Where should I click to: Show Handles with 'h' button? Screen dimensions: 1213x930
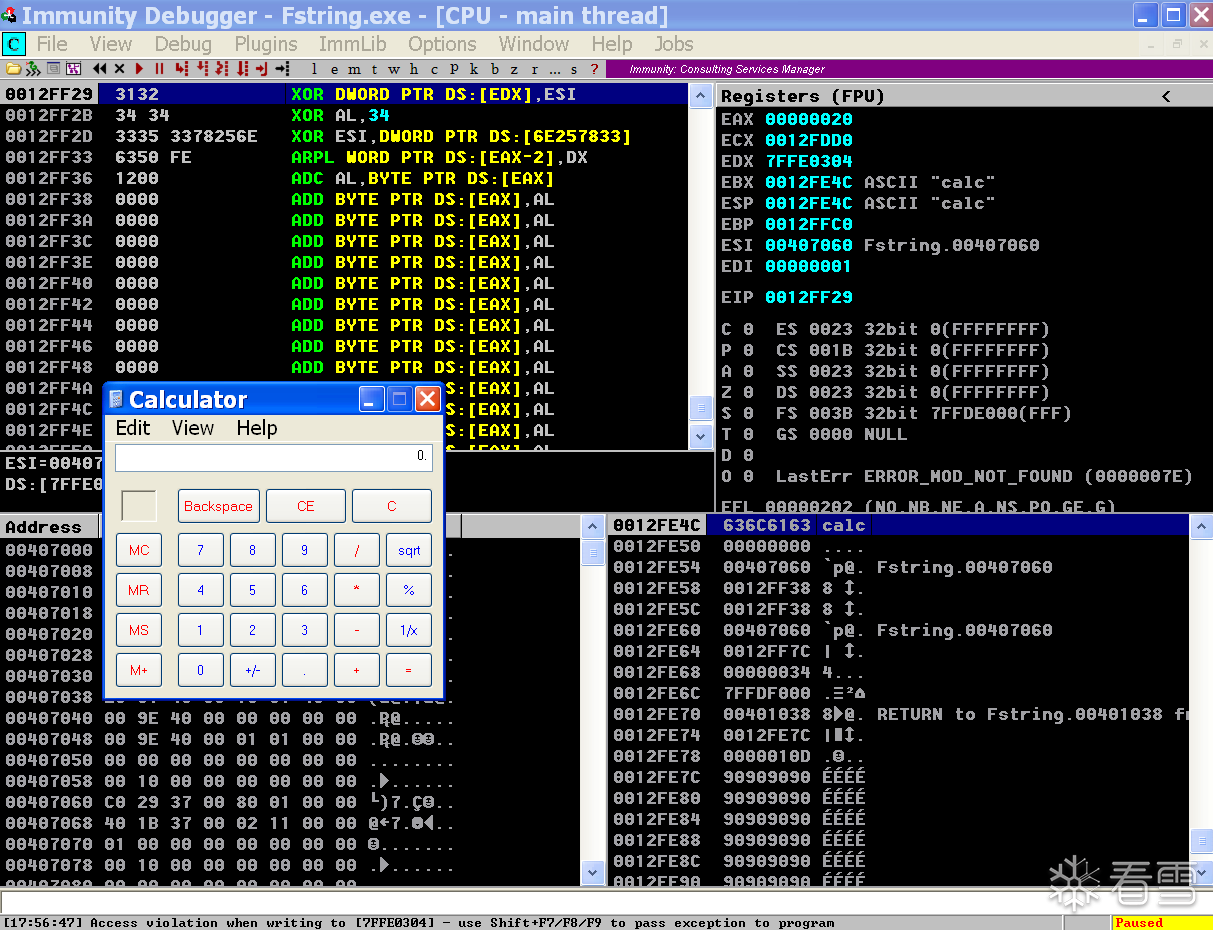tap(414, 69)
